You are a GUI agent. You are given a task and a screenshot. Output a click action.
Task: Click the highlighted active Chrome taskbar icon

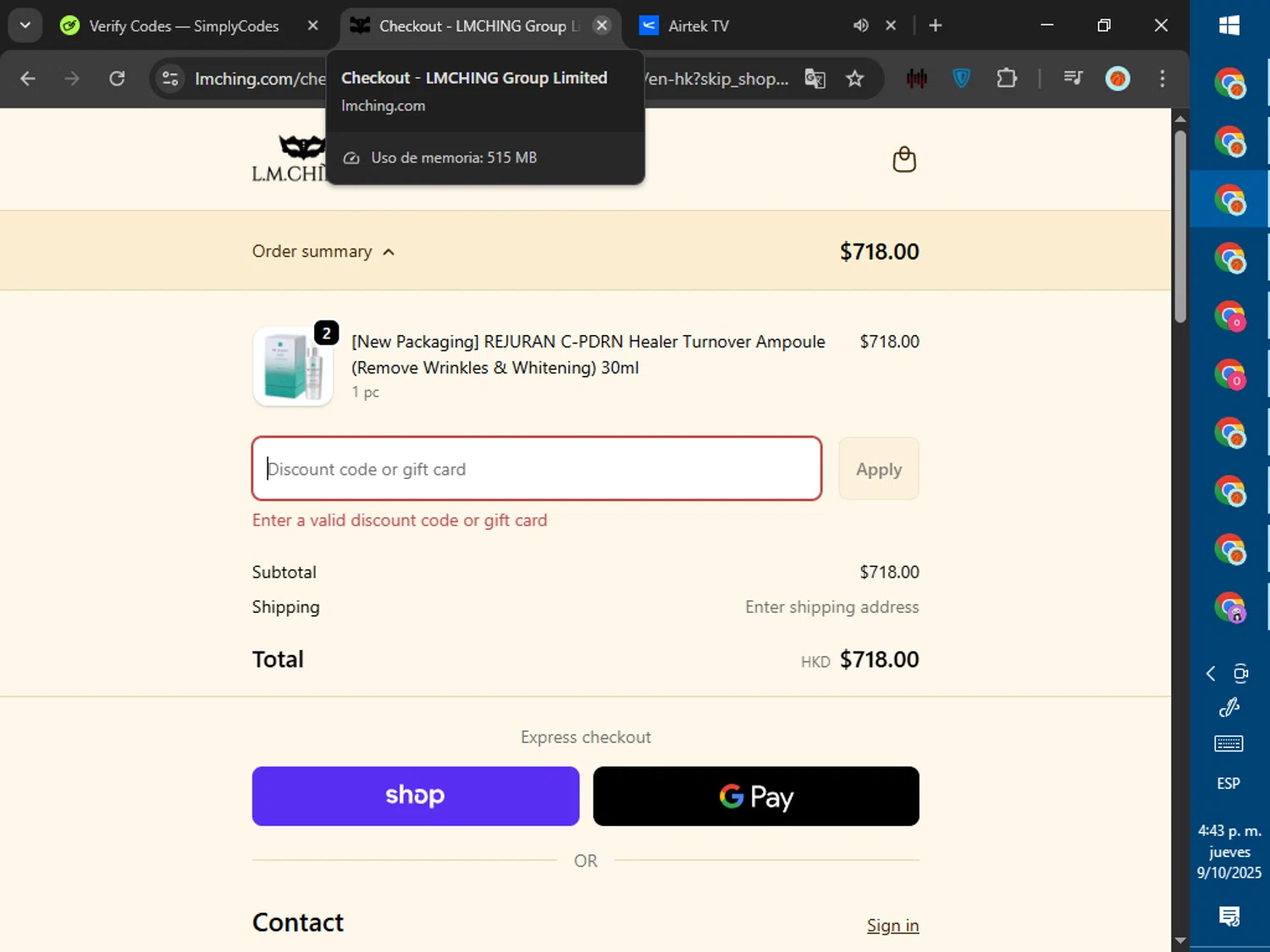click(1229, 200)
